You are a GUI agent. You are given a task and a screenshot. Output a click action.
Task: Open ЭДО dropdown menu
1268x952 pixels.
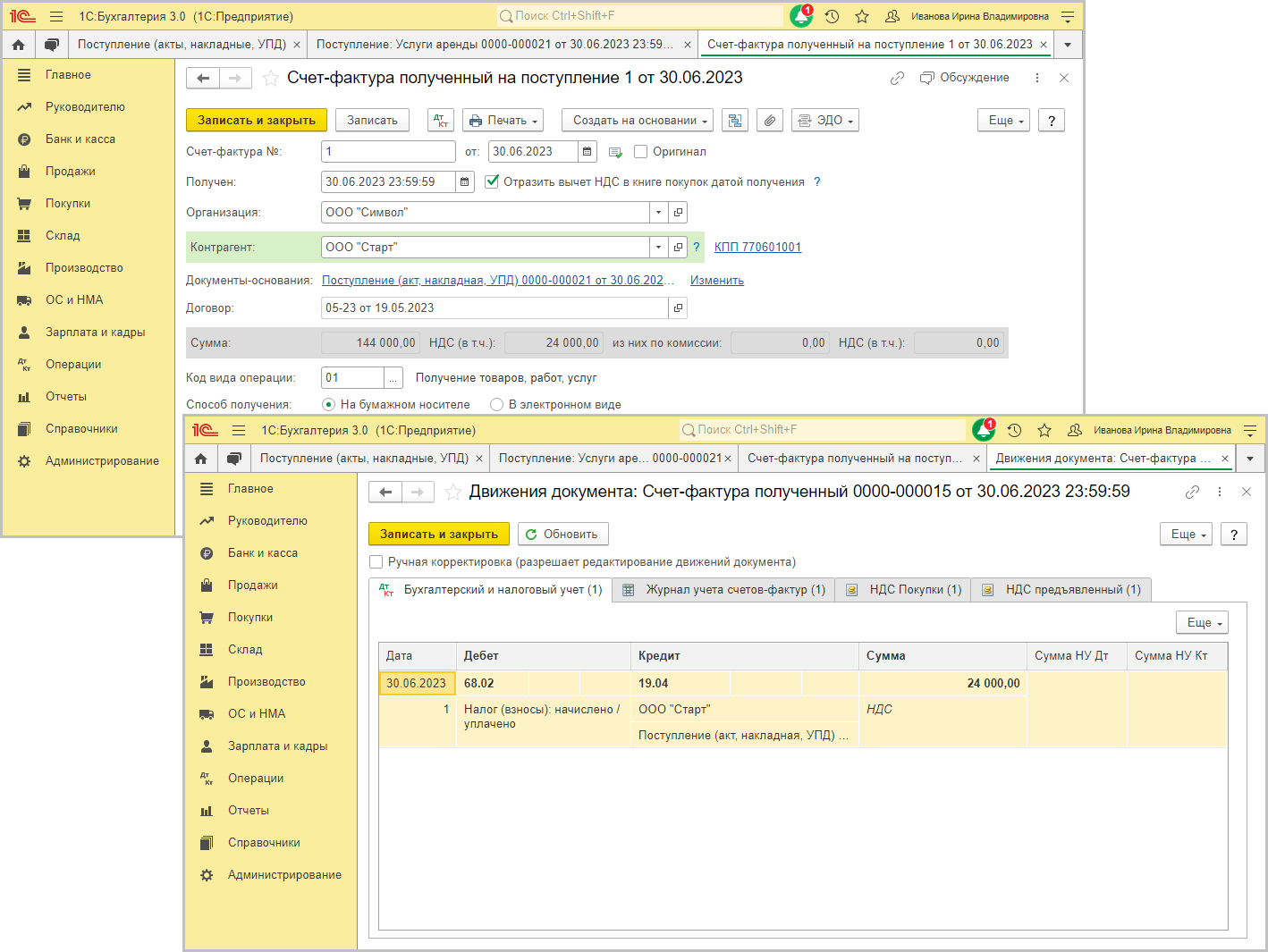point(825,120)
